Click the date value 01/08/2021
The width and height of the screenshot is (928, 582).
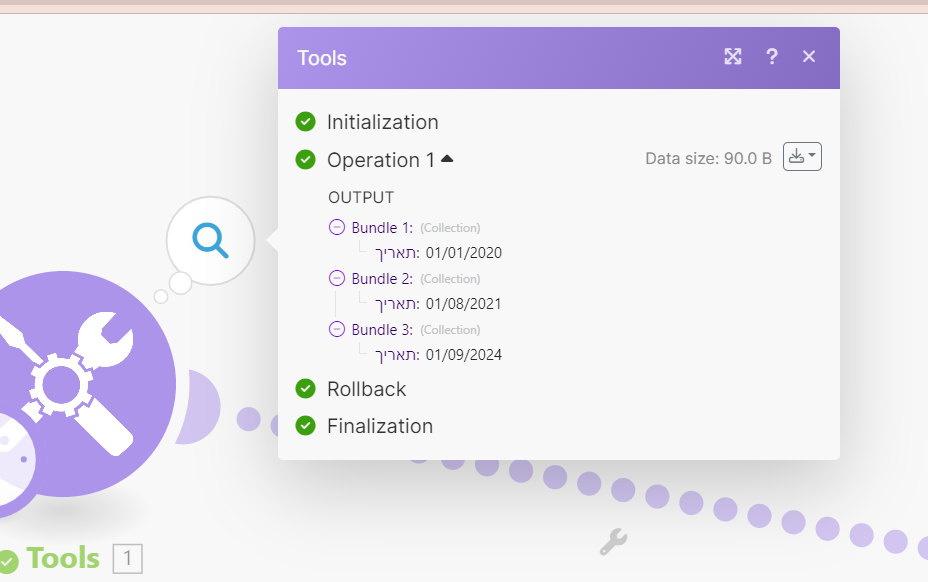click(x=463, y=304)
